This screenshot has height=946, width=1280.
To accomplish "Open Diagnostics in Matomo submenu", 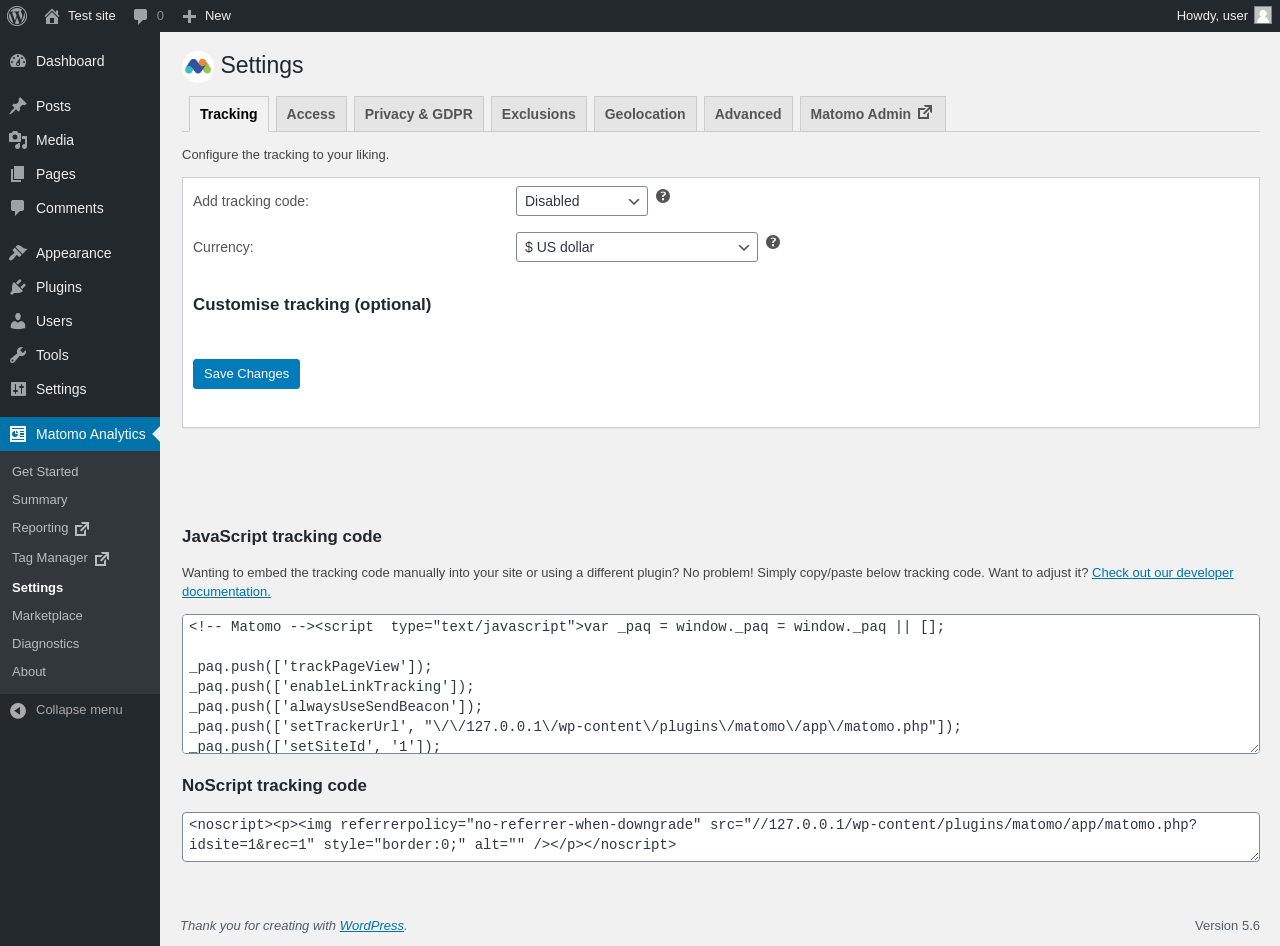I will click(x=45, y=644).
